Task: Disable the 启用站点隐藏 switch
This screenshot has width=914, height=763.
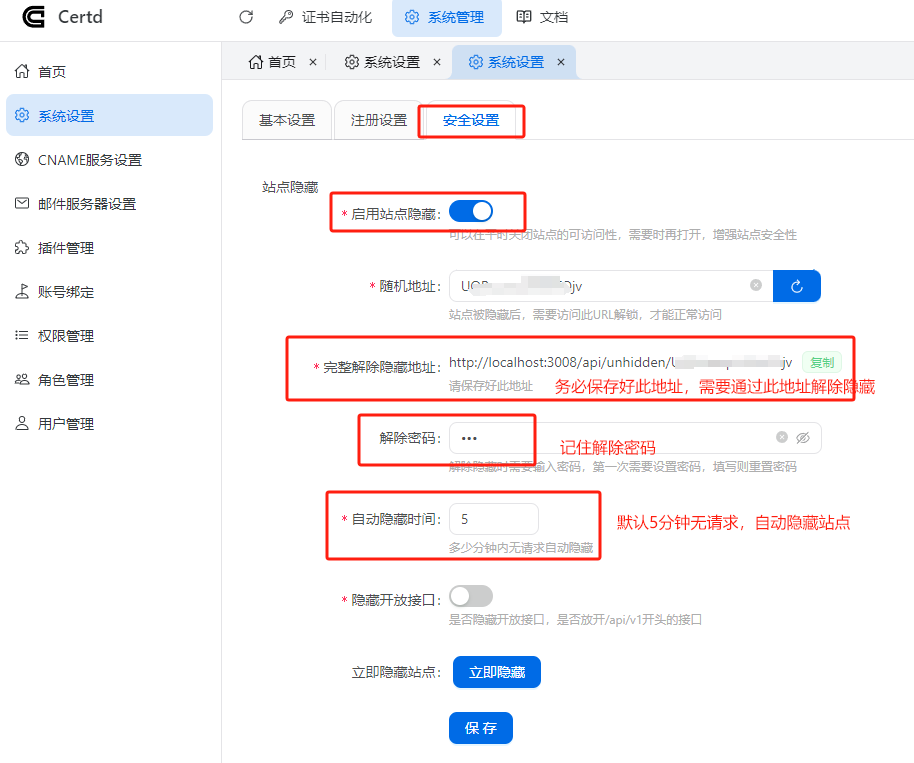Action: [471, 211]
